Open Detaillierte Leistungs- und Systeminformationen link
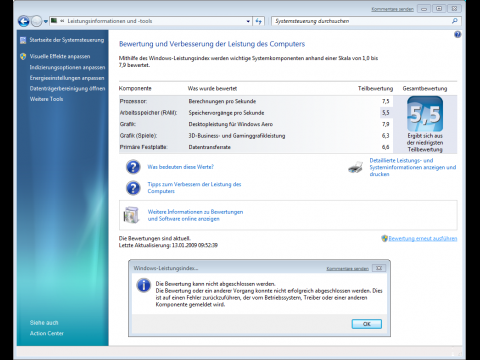The width and height of the screenshot is (480, 360). click(x=413, y=167)
